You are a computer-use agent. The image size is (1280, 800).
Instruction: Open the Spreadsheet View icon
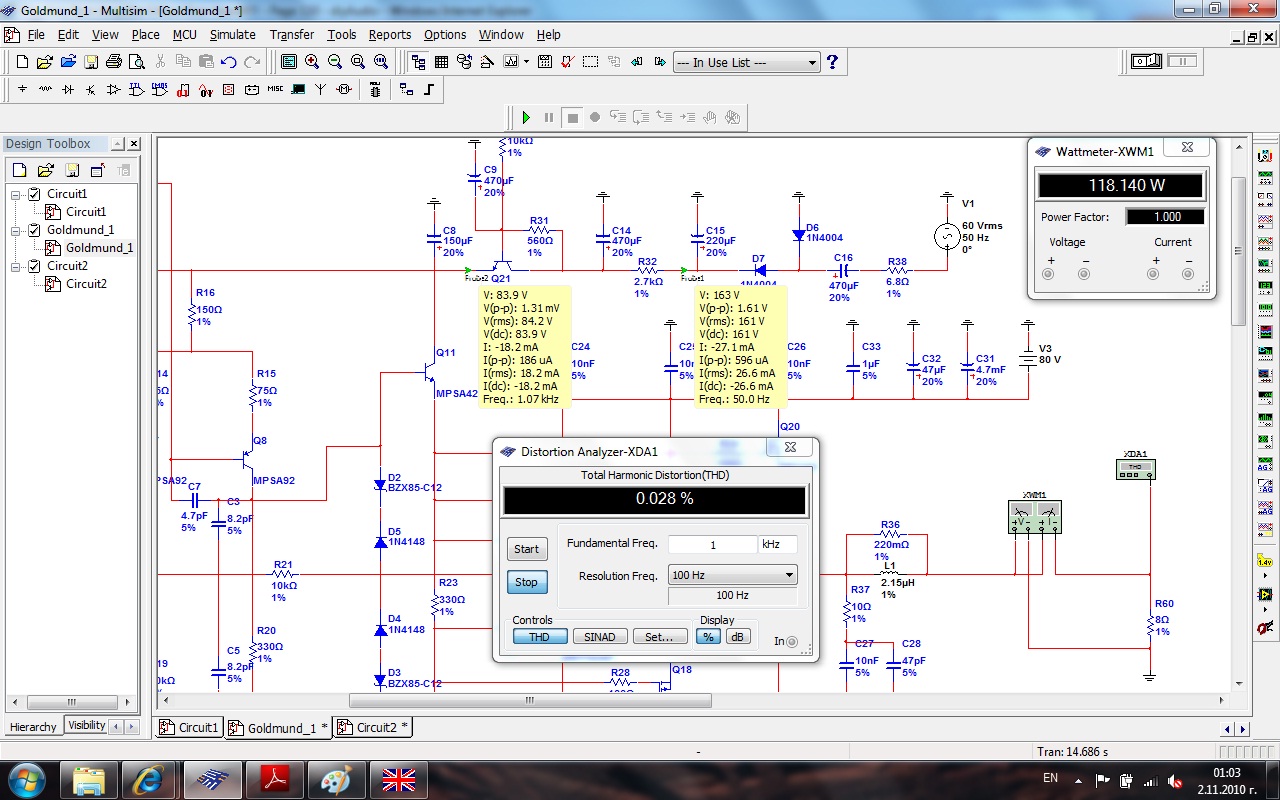click(x=442, y=62)
